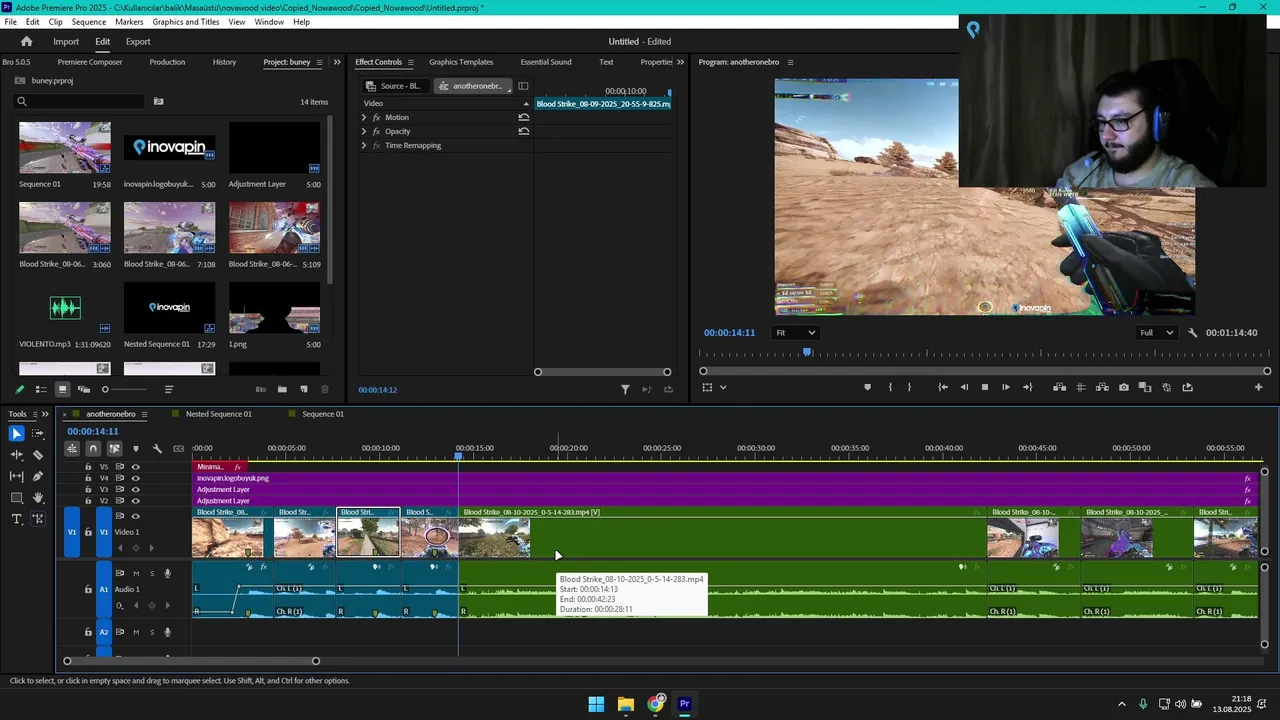Select the Track Select Forward tool
The height and width of the screenshot is (720, 1280).
click(38, 433)
